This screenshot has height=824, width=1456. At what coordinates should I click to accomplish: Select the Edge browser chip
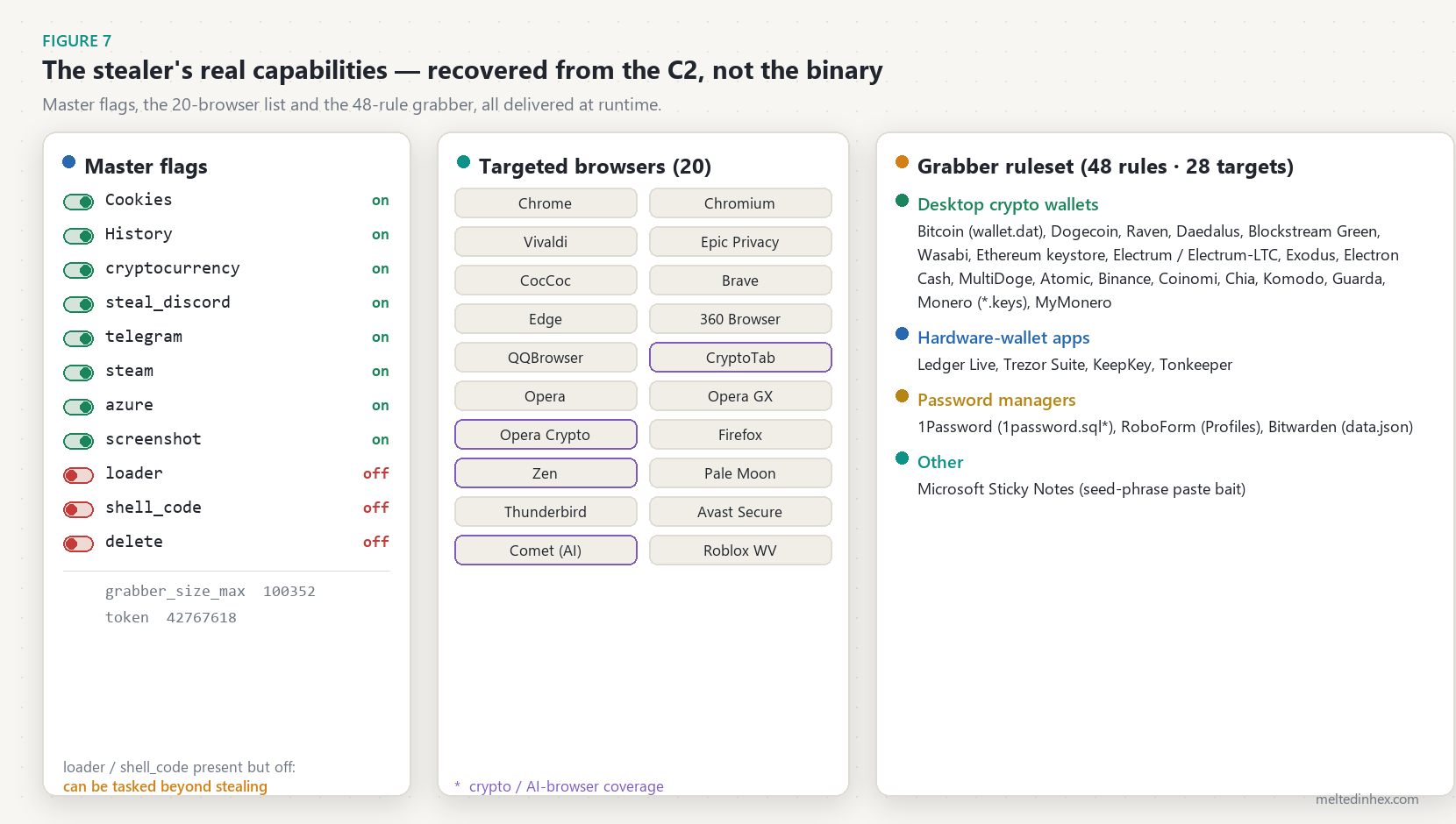(x=546, y=319)
